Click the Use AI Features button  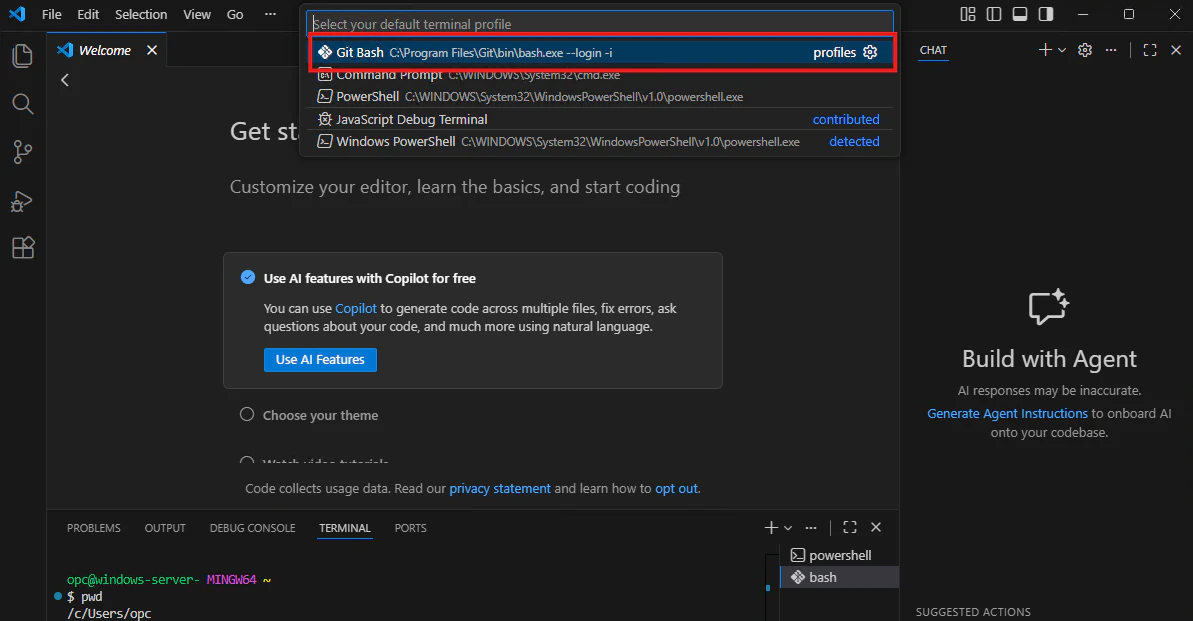pyautogui.click(x=320, y=360)
